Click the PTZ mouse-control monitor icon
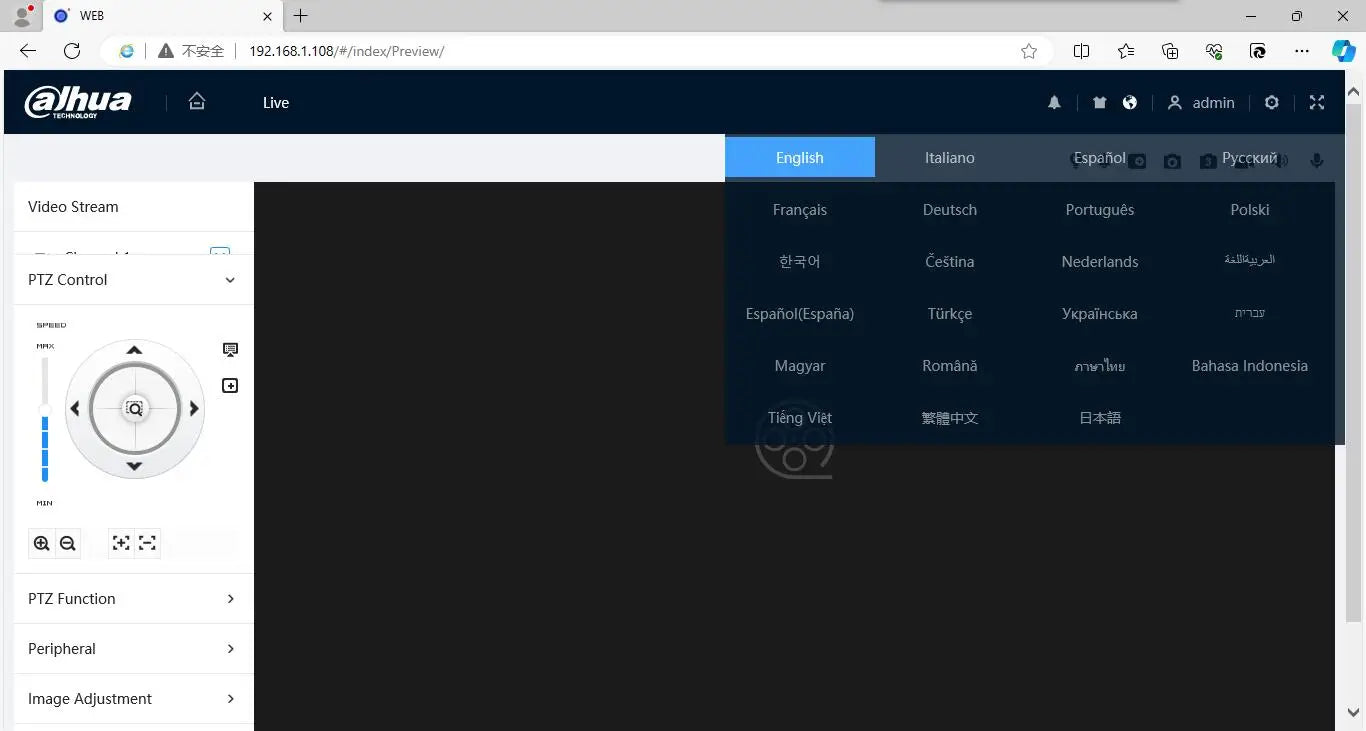Image resolution: width=1366 pixels, height=731 pixels. [230, 349]
